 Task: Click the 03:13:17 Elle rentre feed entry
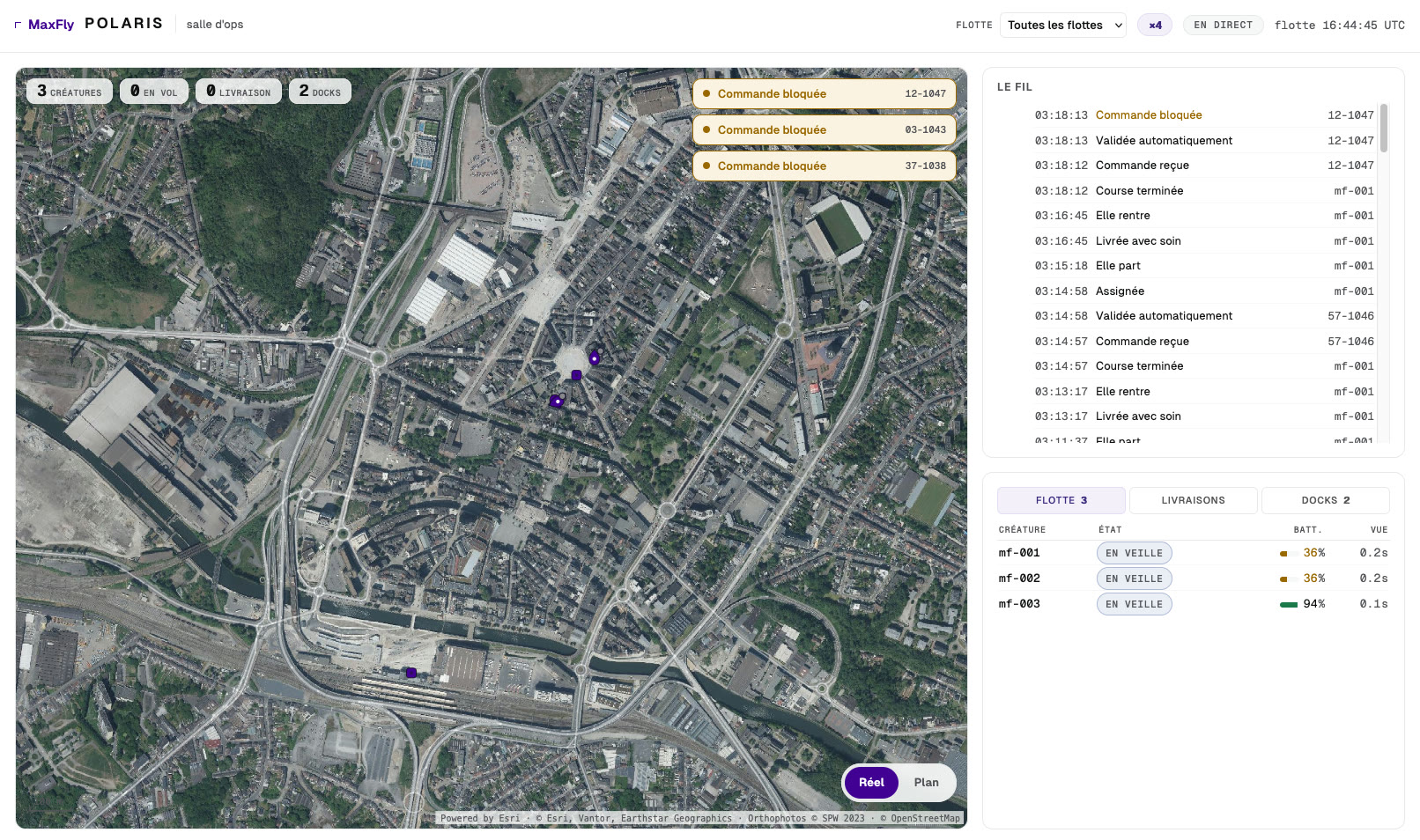click(x=1203, y=392)
